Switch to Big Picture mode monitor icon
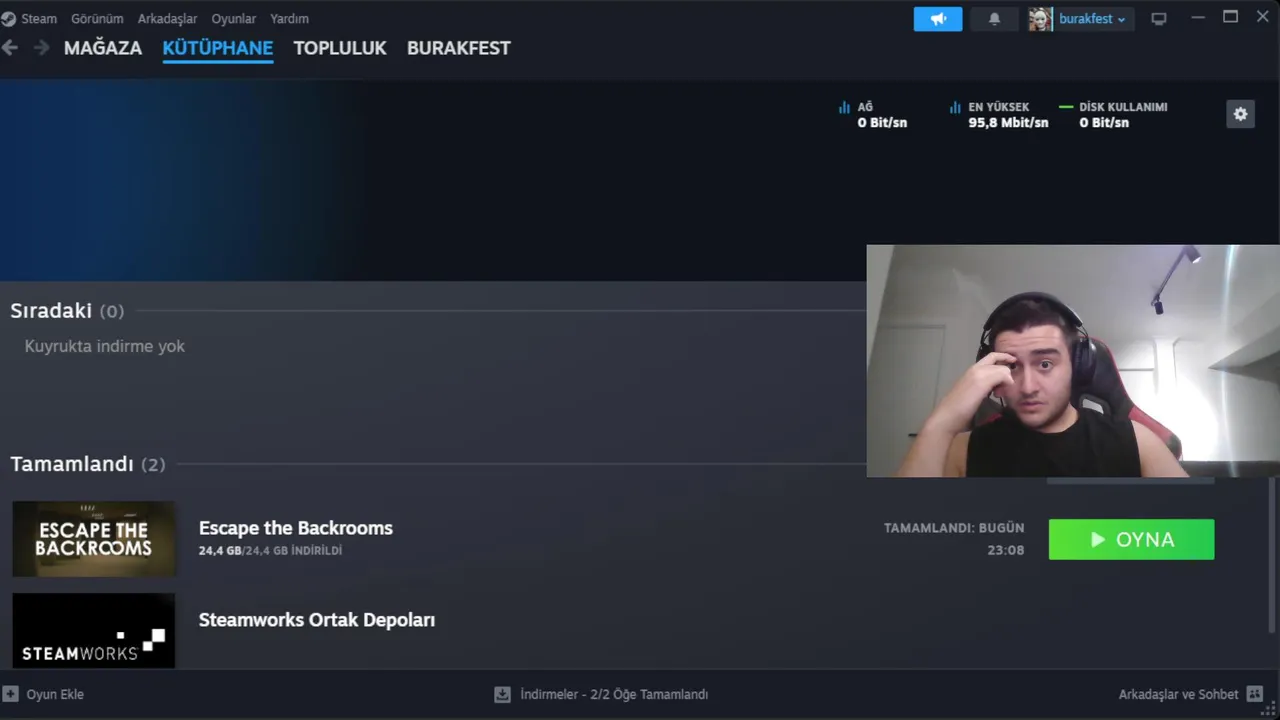Viewport: 1280px width, 720px height. tap(1159, 19)
